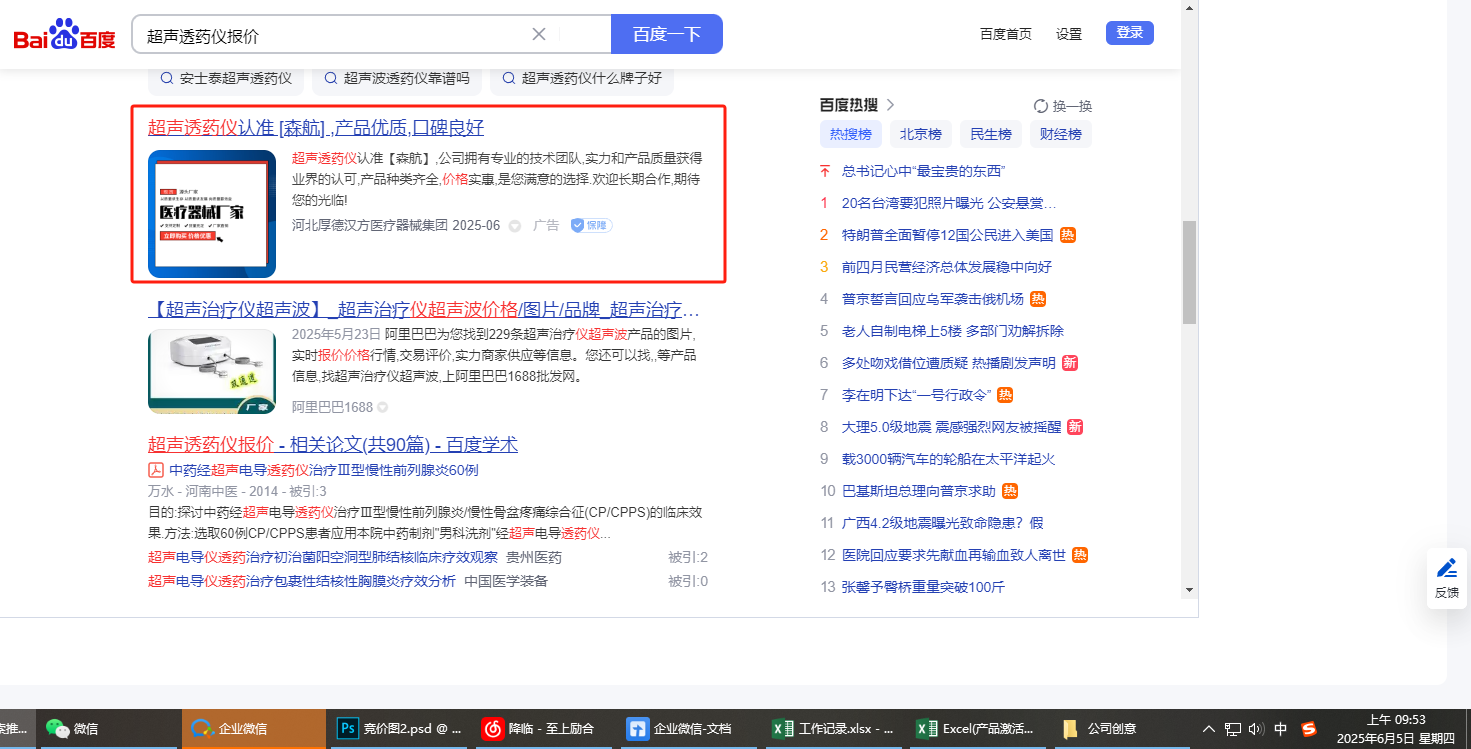This screenshot has width=1471, height=749.
Task: Expand the arrow beside 河北厚德汉方医疗器械集团 2025-06
Action: (x=515, y=226)
